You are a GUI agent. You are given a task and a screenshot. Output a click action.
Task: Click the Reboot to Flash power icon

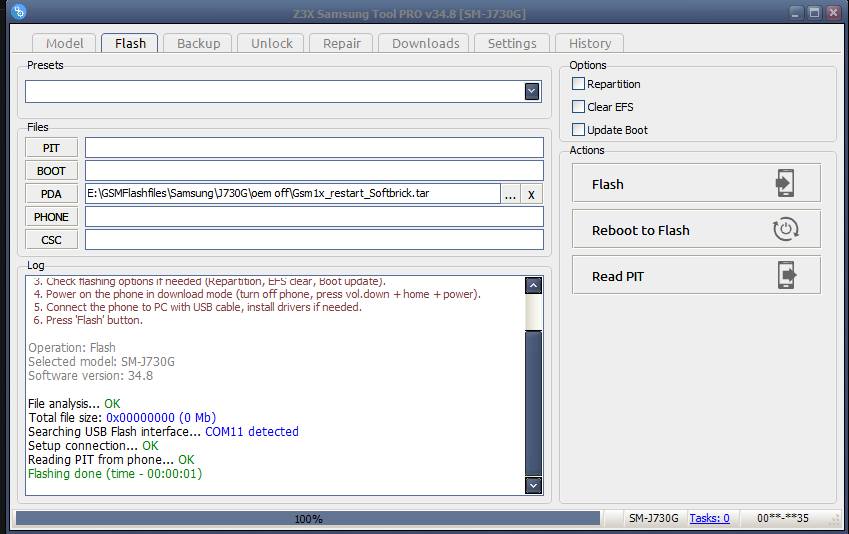[x=786, y=229]
